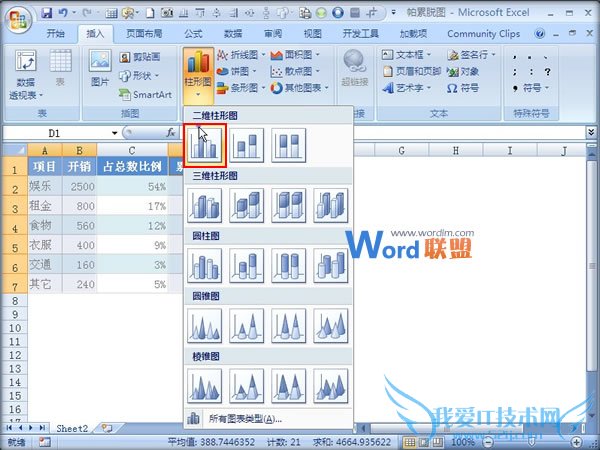
Task: Select the first 3D column chart (三维柱形图)
Action: [x=205, y=205]
